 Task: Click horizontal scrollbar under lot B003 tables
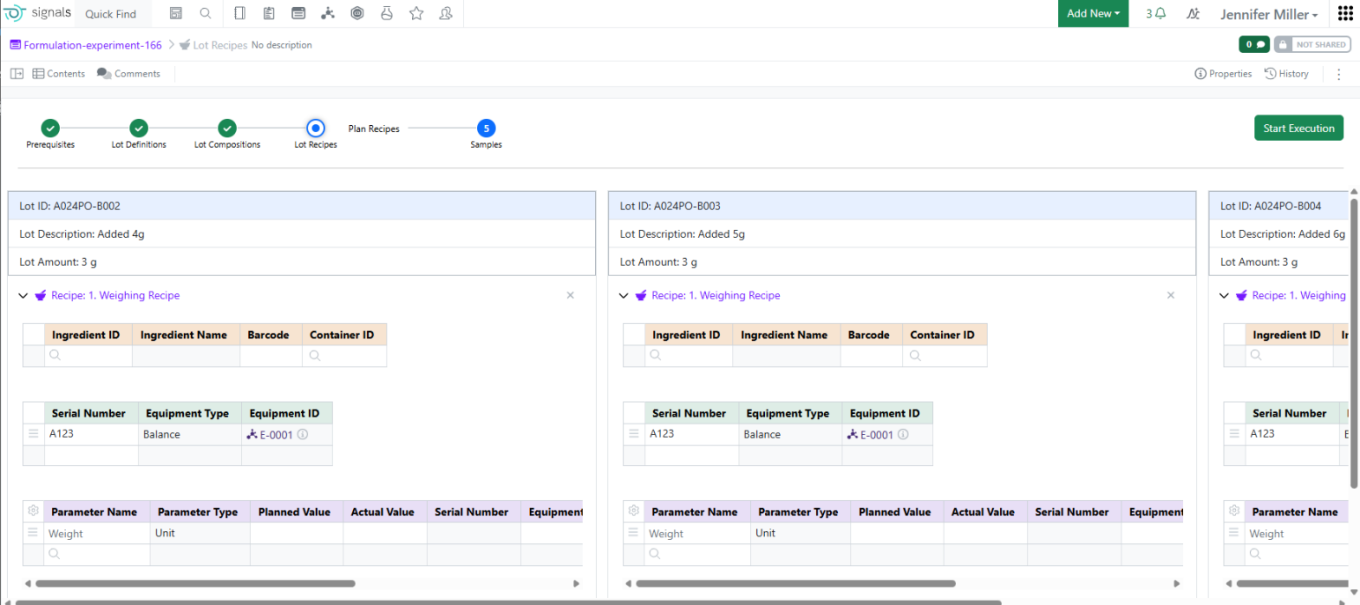click(x=795, y=583)
